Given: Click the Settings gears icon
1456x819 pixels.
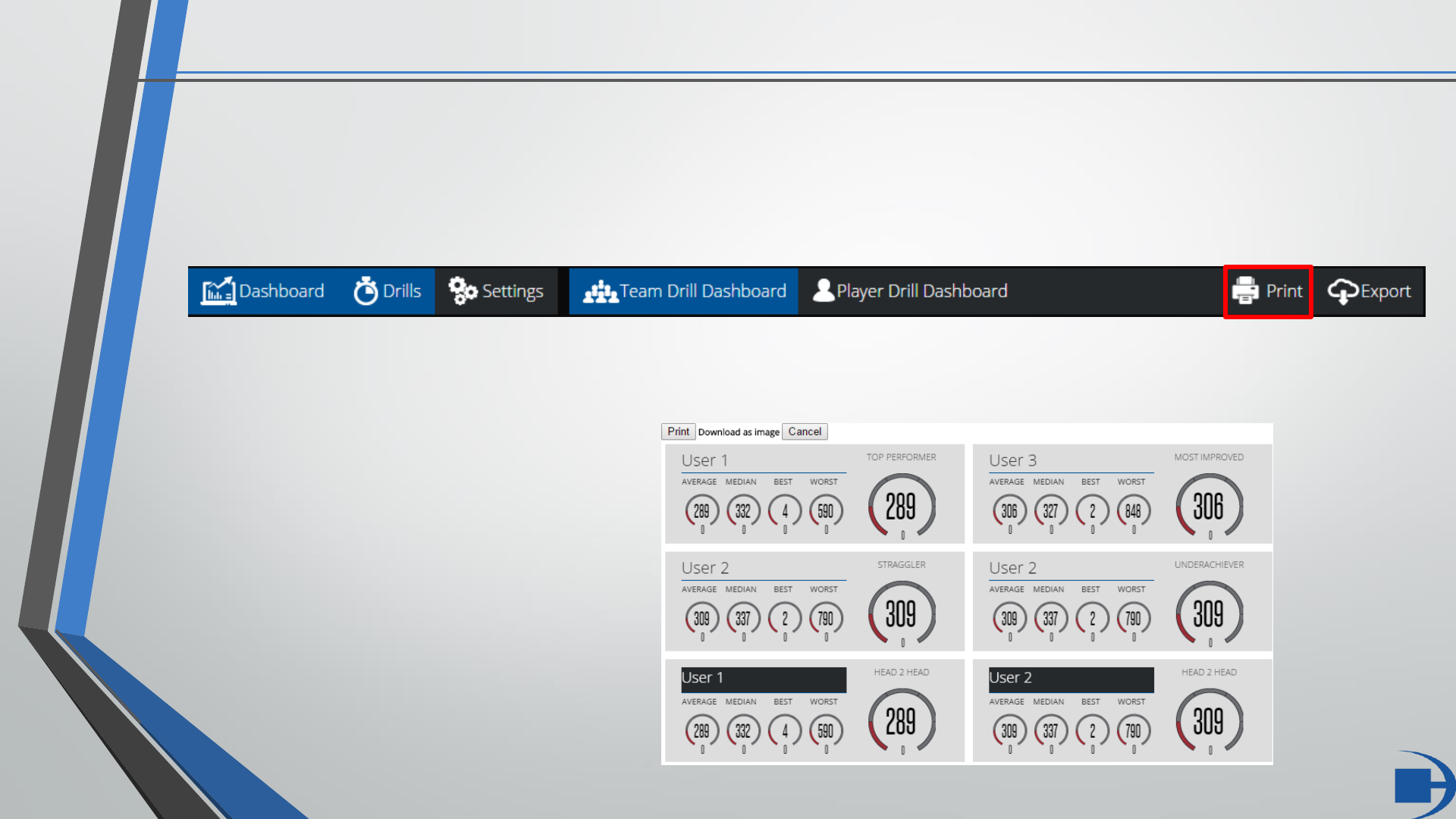Looking at the screenshot, I should 463,290.
